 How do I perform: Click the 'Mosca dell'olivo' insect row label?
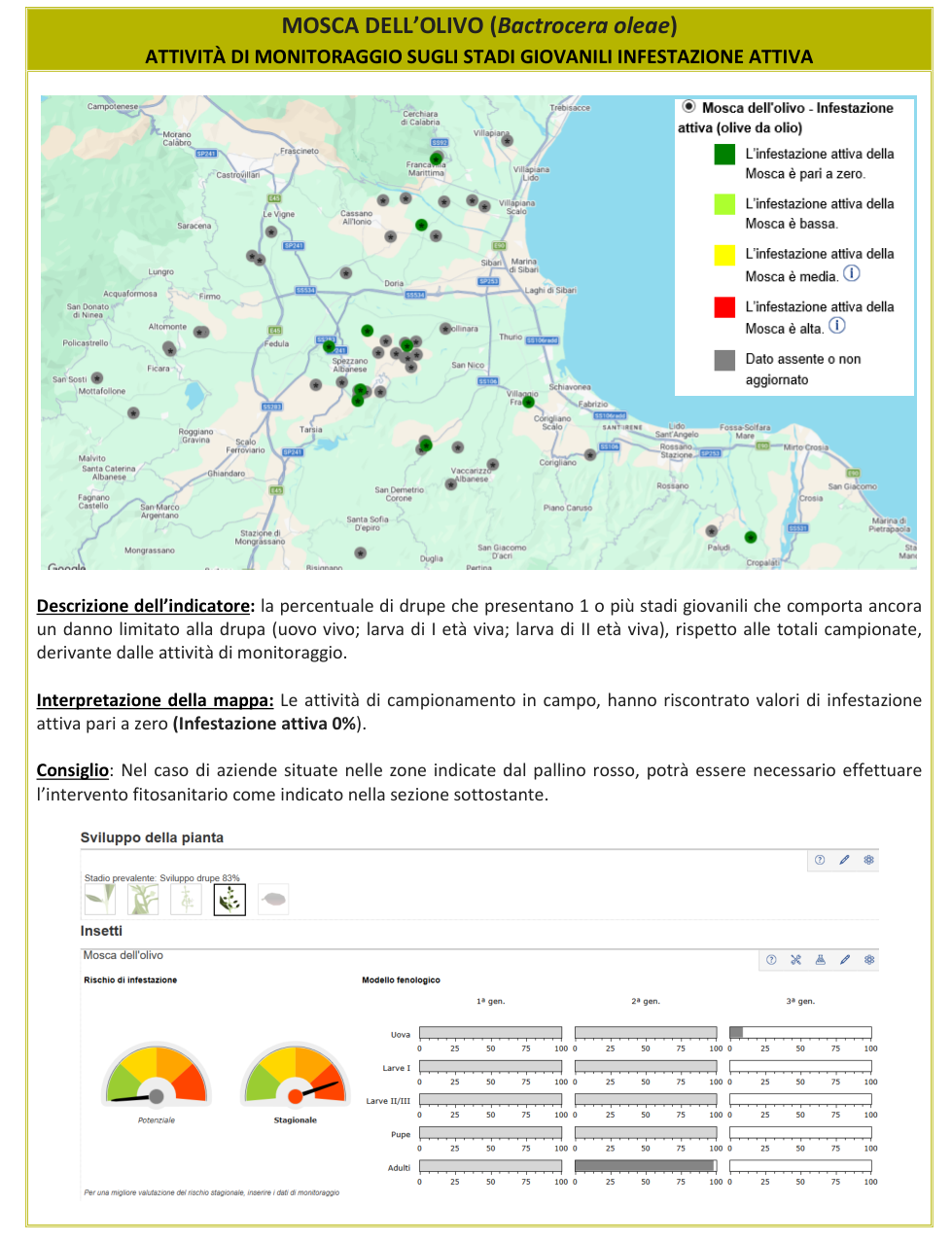pyautogui.click(x=123, y=955)
